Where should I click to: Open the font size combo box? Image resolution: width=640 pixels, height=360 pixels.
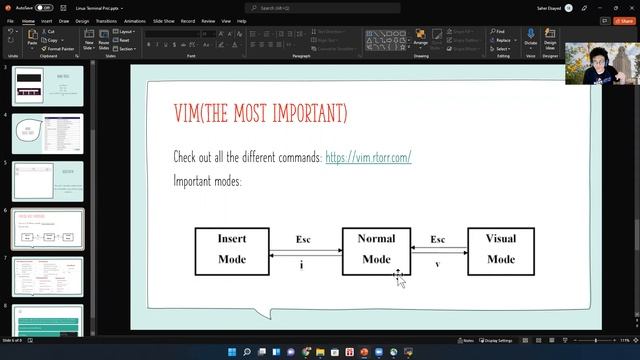[209, 34]
